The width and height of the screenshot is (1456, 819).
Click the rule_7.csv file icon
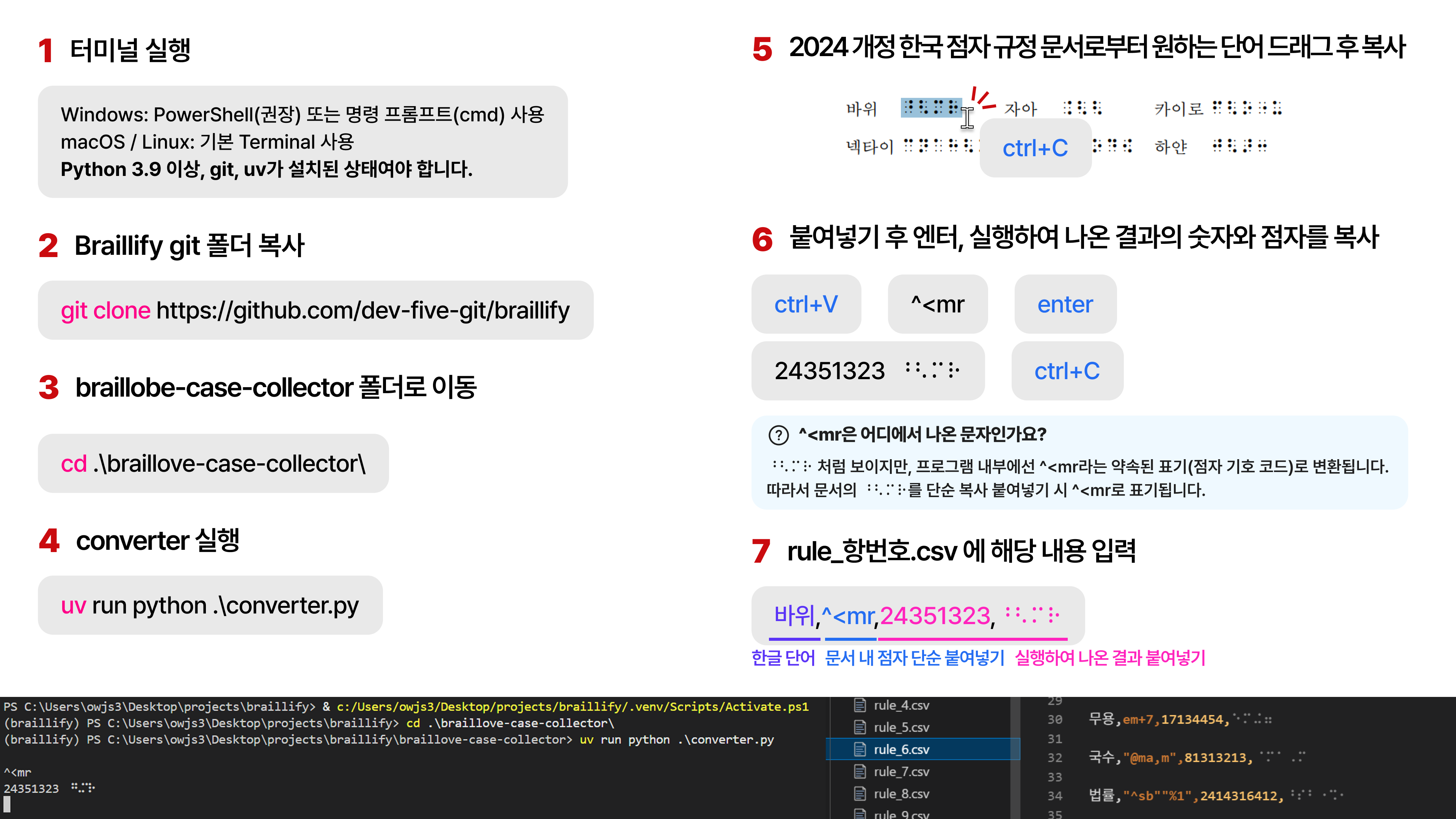(860, 772)
